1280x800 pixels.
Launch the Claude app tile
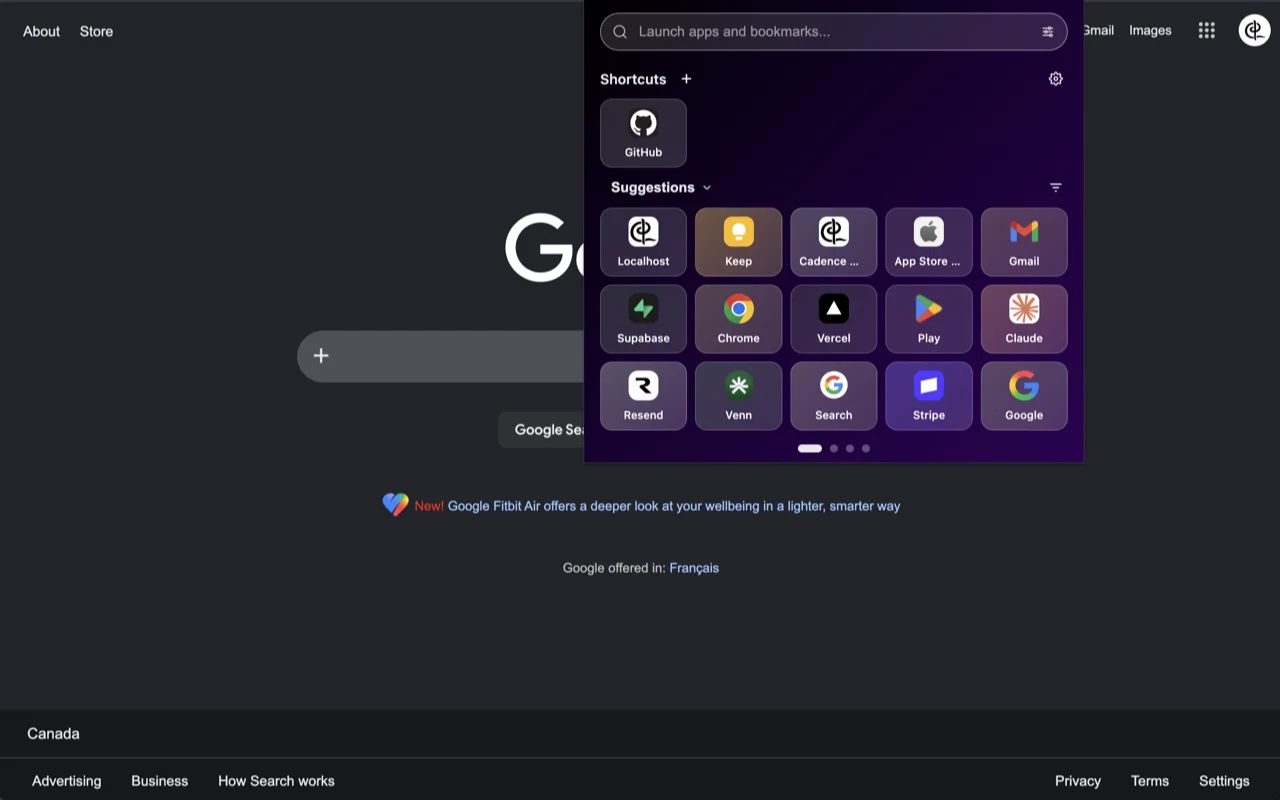1024,319
